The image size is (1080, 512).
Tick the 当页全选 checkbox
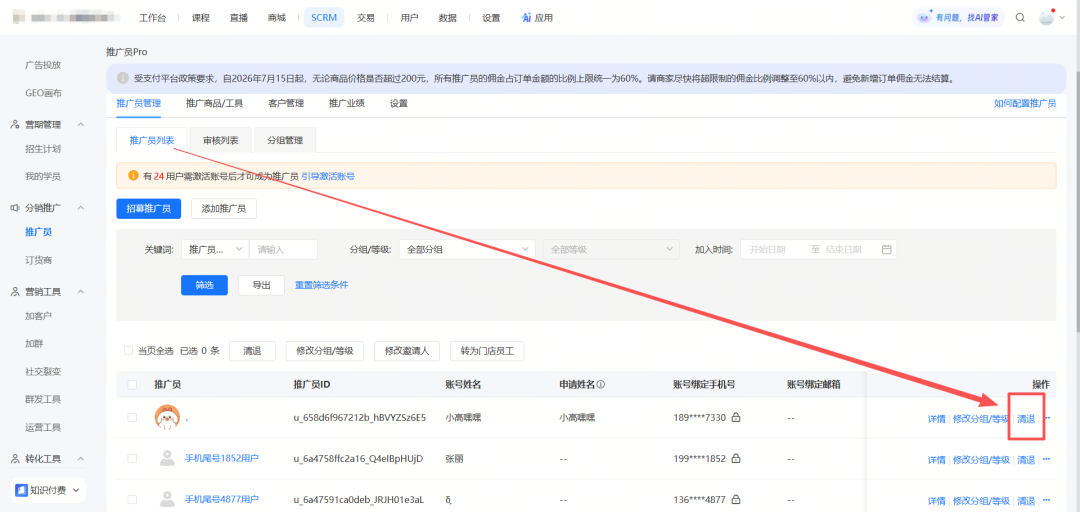(128, 351)
